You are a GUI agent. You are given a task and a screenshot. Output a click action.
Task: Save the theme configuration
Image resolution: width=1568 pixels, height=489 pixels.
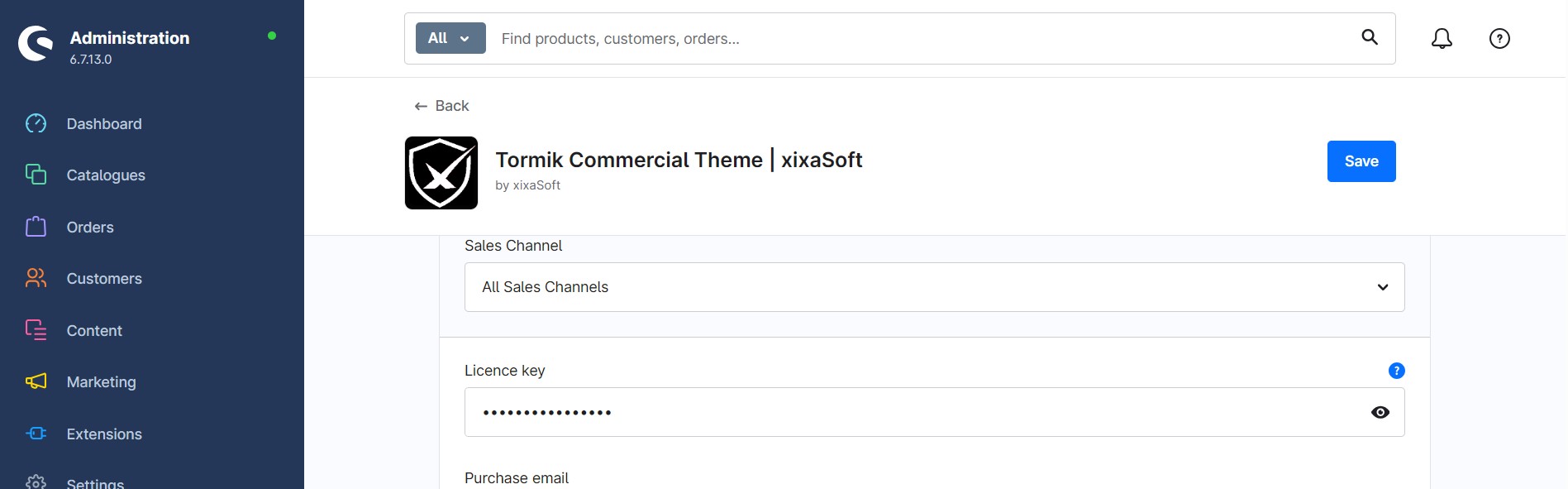[1361, 161]
